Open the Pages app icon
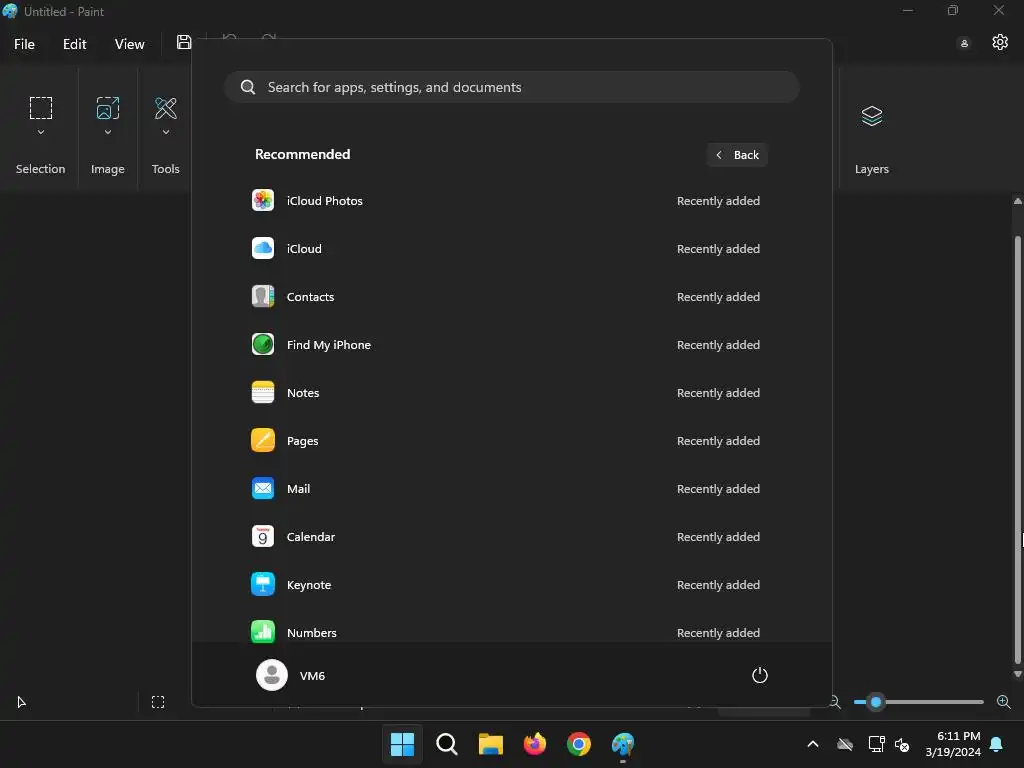The image size is (1024, 768). coord(263,440)
